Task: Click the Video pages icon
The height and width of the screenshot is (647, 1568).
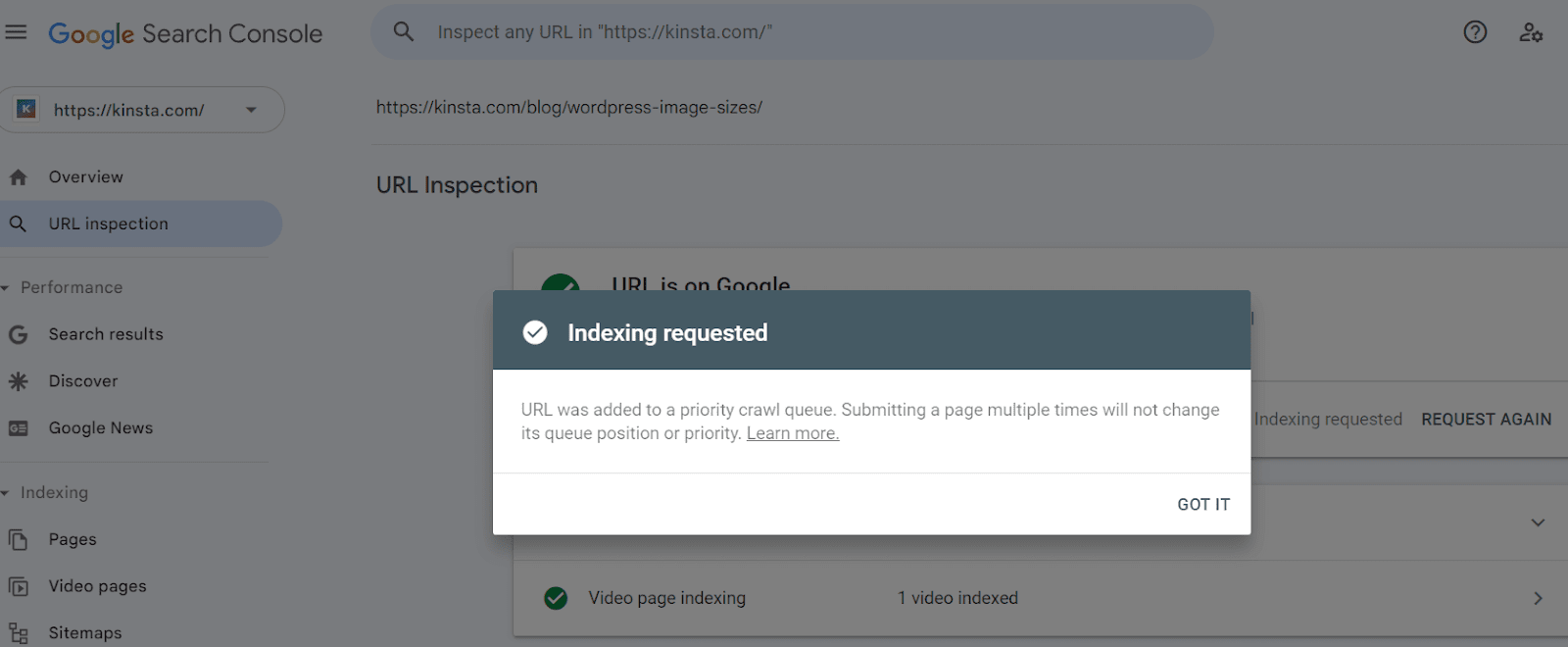Action: click(x=18, y=586)
